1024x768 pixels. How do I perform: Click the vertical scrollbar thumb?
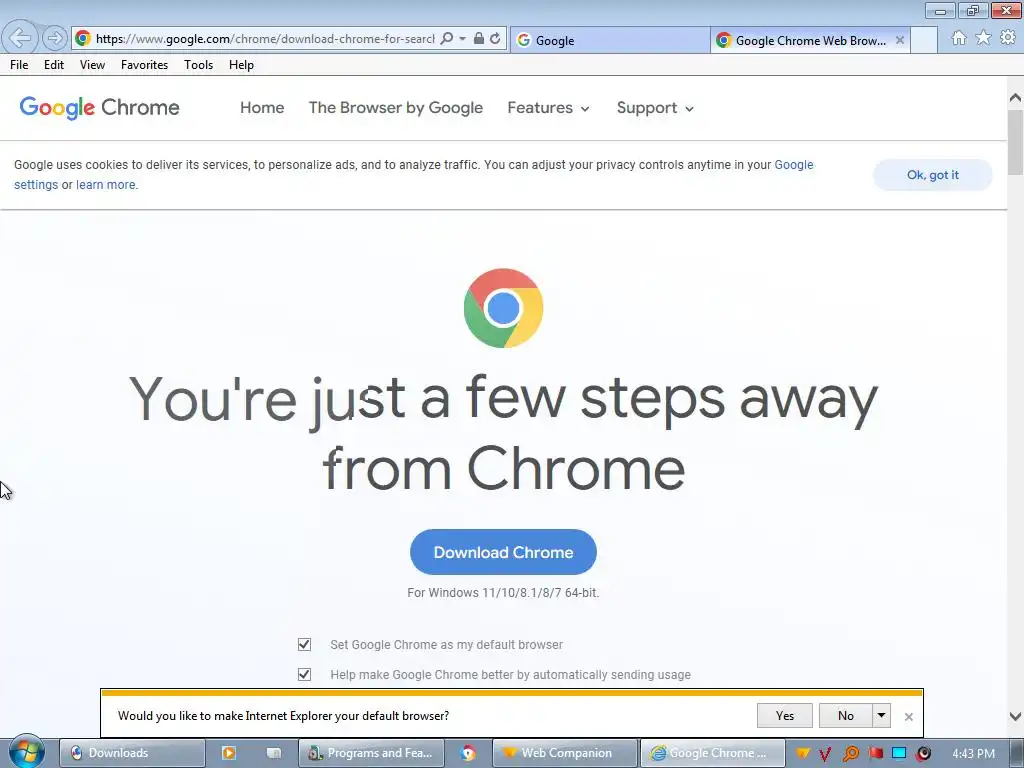click(x=1015, y=142)
